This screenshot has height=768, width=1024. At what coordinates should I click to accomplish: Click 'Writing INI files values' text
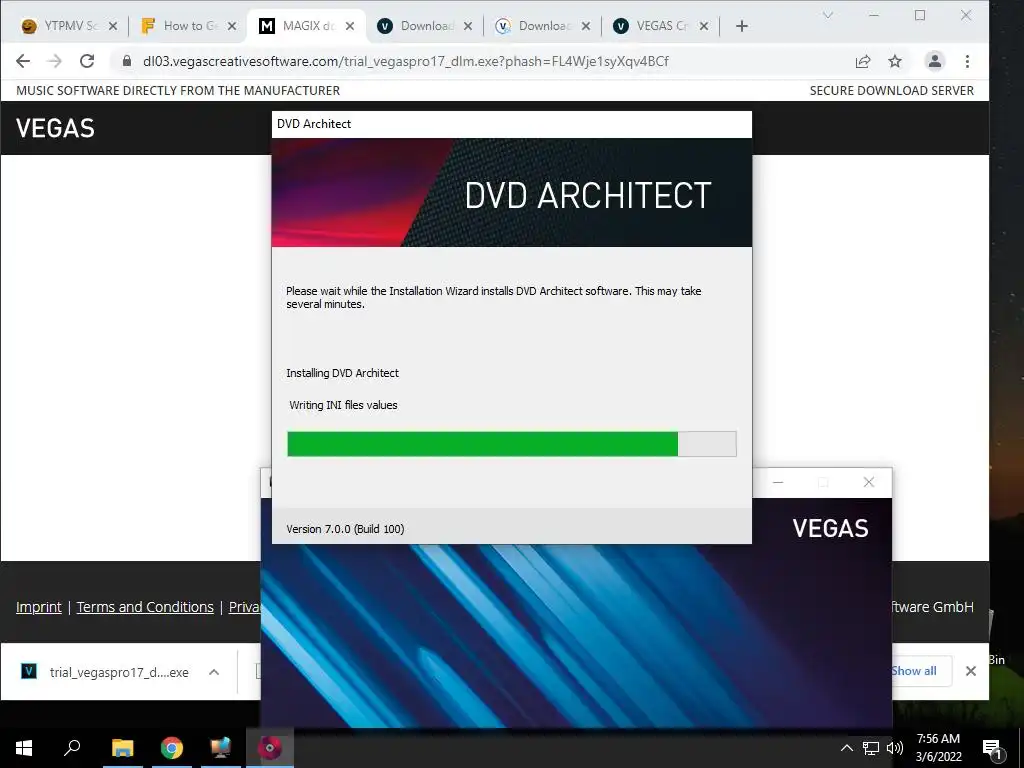(344, 405)
